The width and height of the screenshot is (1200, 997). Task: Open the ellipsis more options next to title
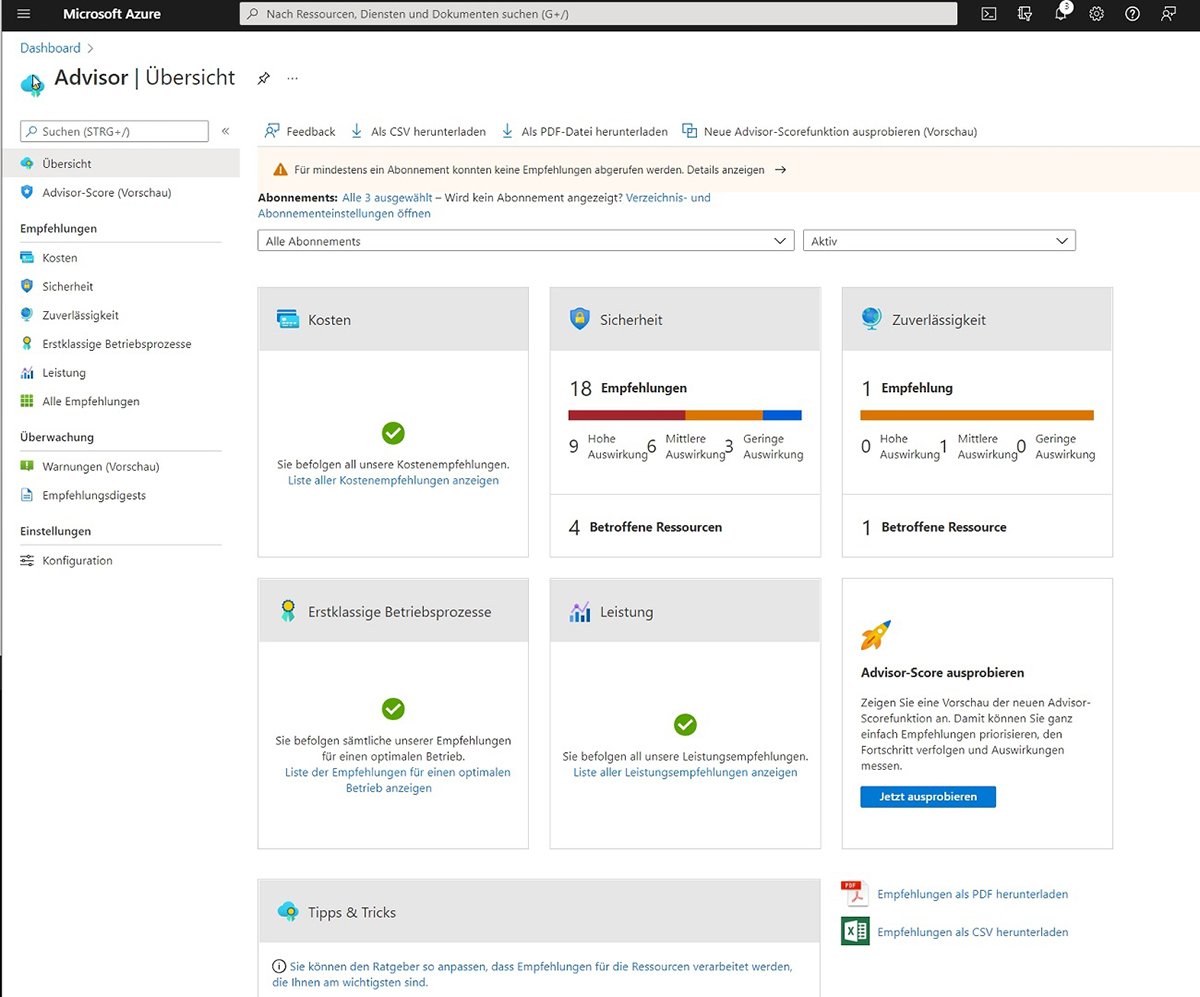(293, 78)
